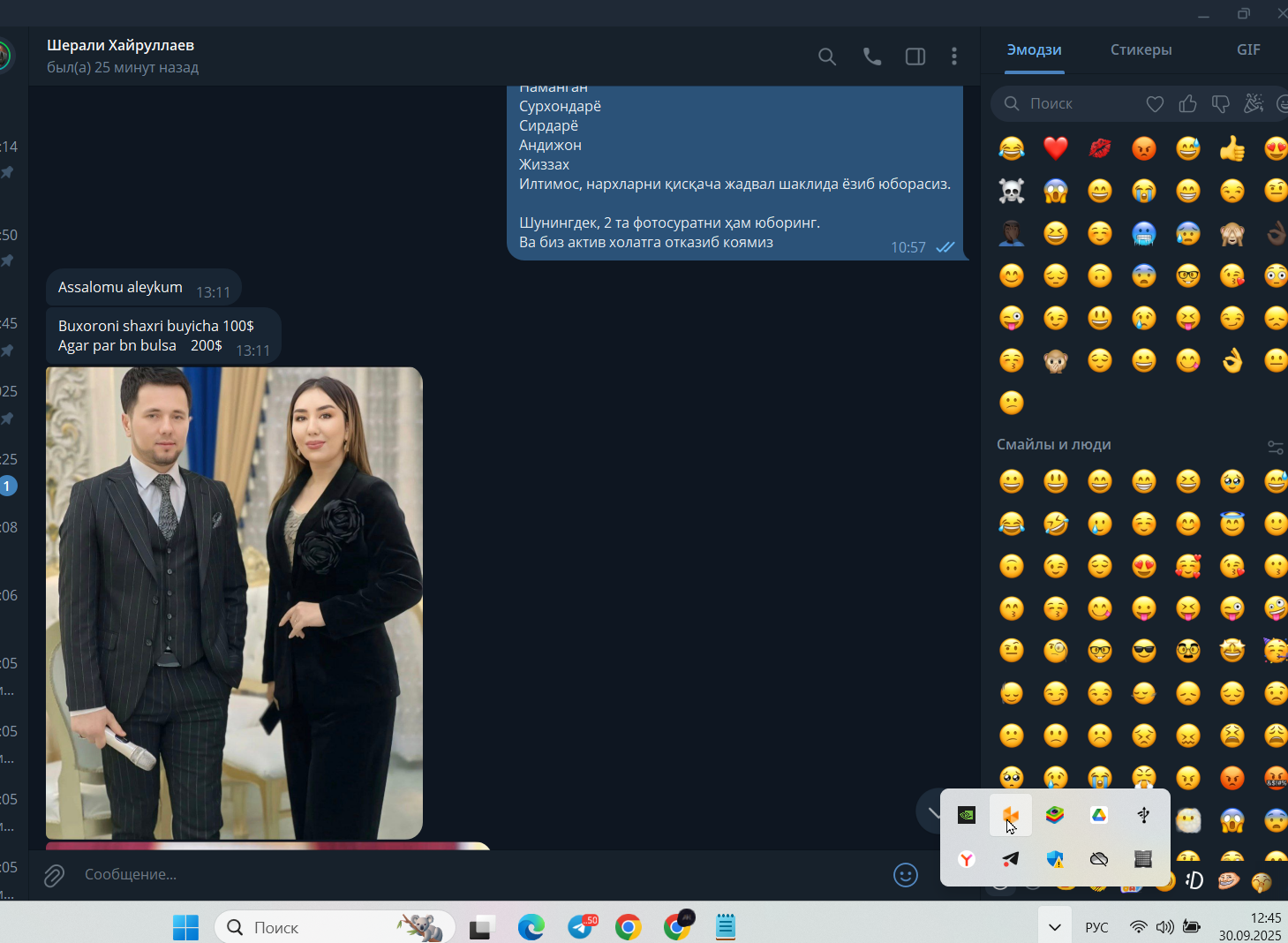This screenshot has height=943, width=1288.
Task: Open the orange hovered tray overflow icon
Action: pyautogui.click(x=1011, y=815)
